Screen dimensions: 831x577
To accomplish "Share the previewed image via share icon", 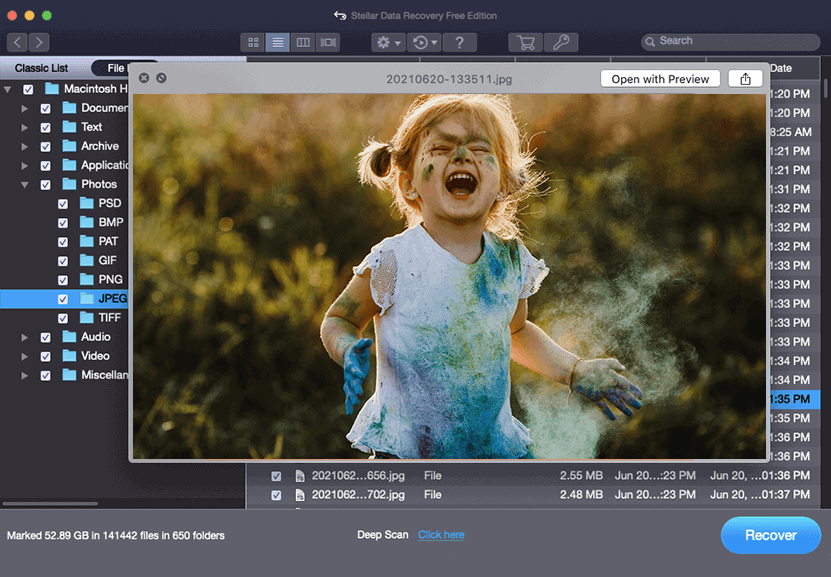I will [745, 78].
